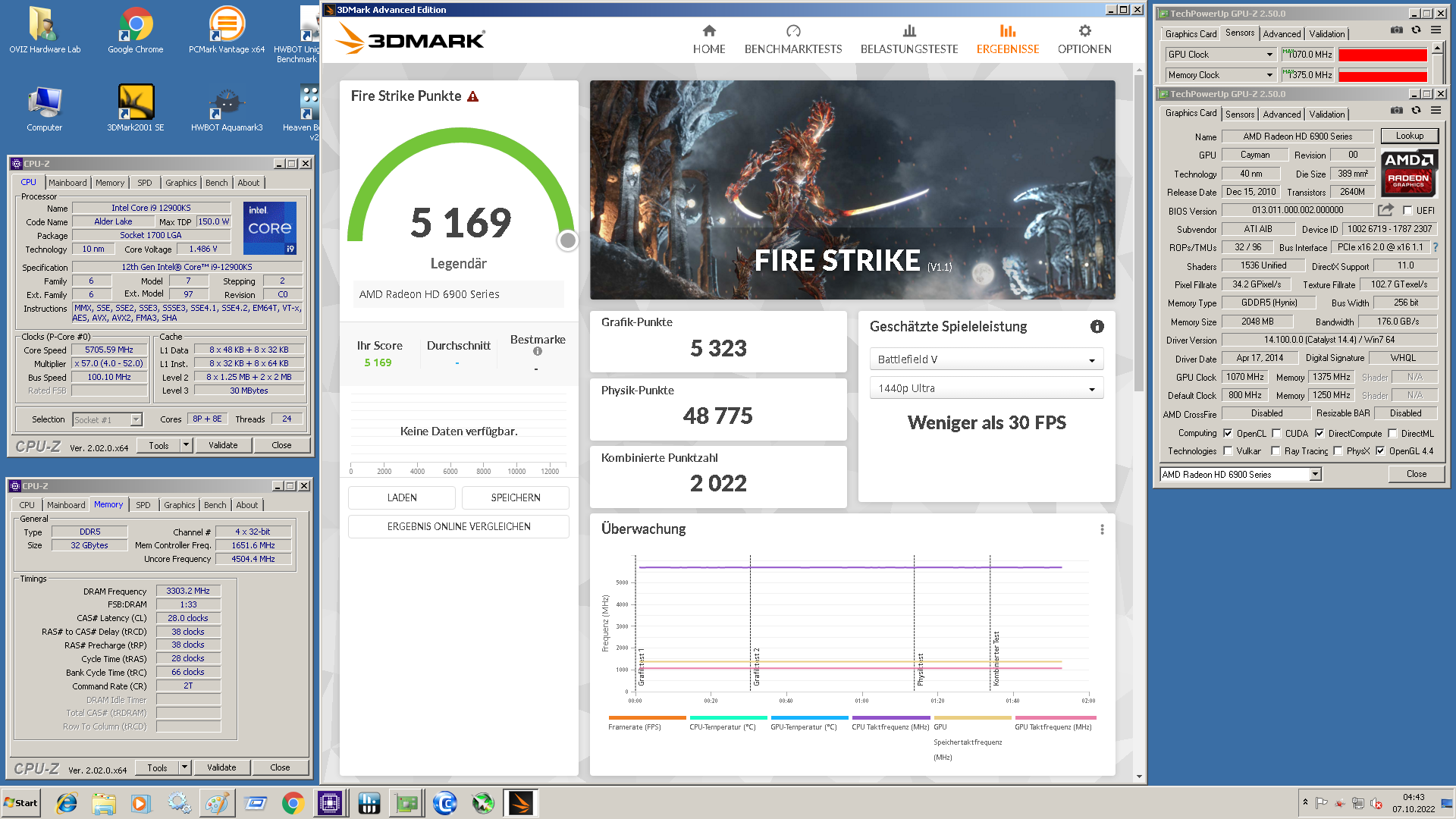Open the Überwachung three-dot menu
This screenshot has width=1456, height=819.
tap(1102, 529)
